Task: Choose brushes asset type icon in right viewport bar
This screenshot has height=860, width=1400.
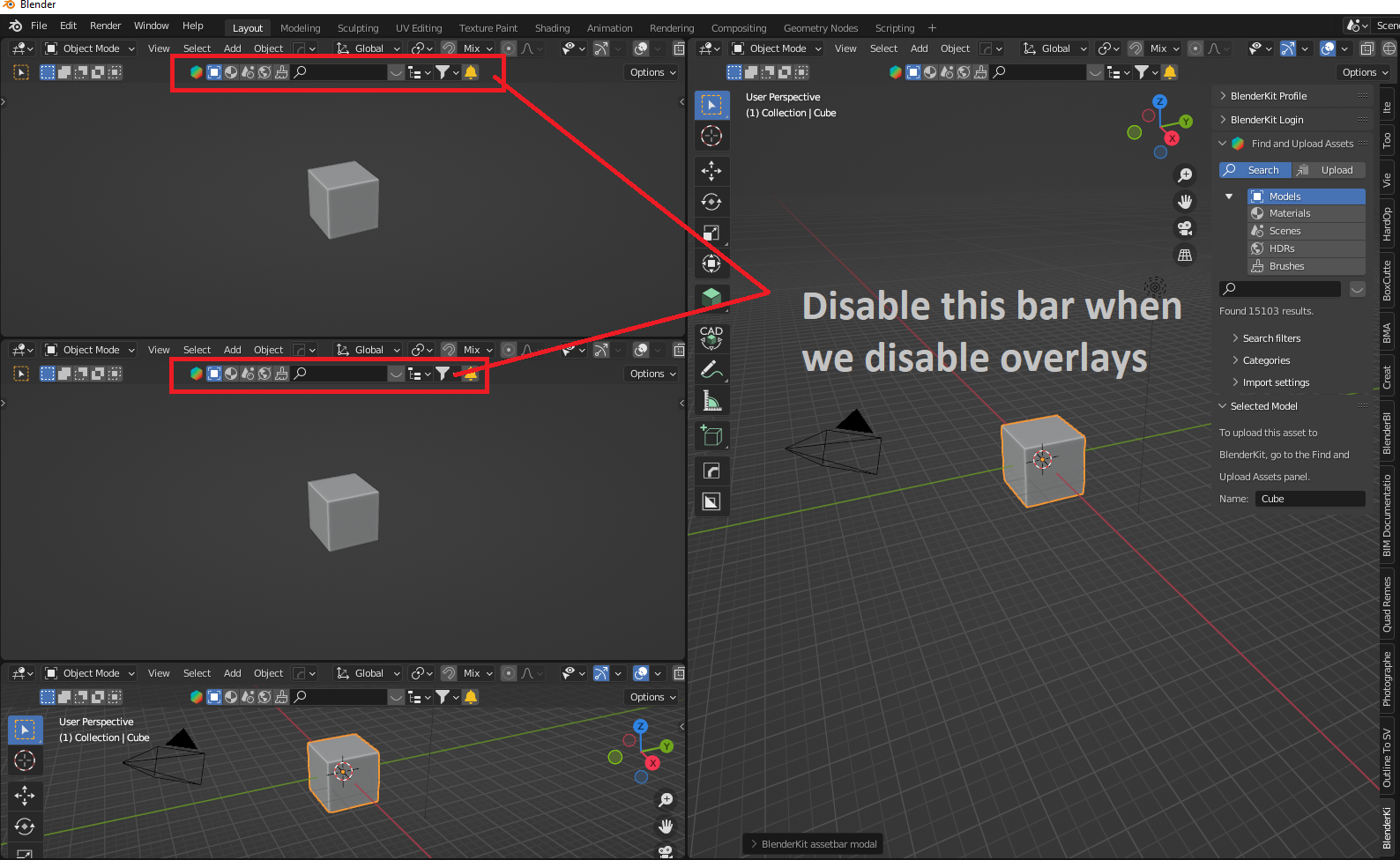Action: click(980, 72)
